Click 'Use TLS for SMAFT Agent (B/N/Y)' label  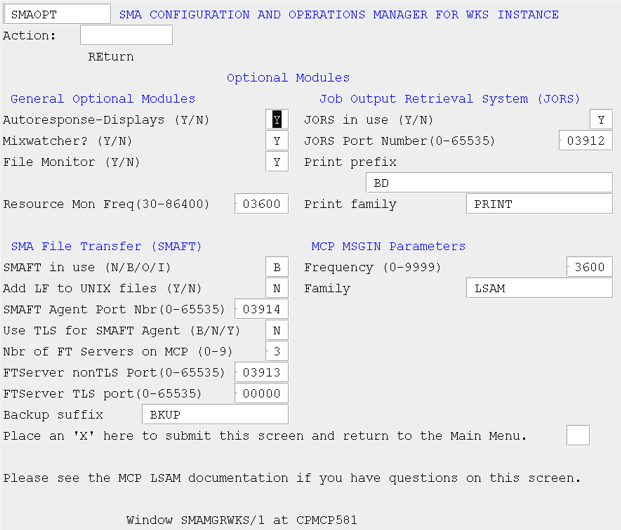coord(122,330)
